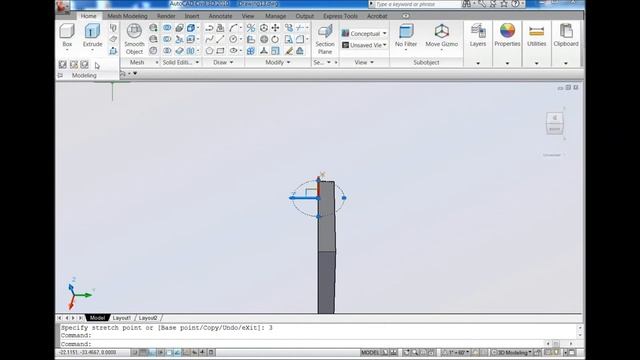The image size is (640, 360).
Task: Switch to the Layout2 tab
Action: [x=148, y=318]
